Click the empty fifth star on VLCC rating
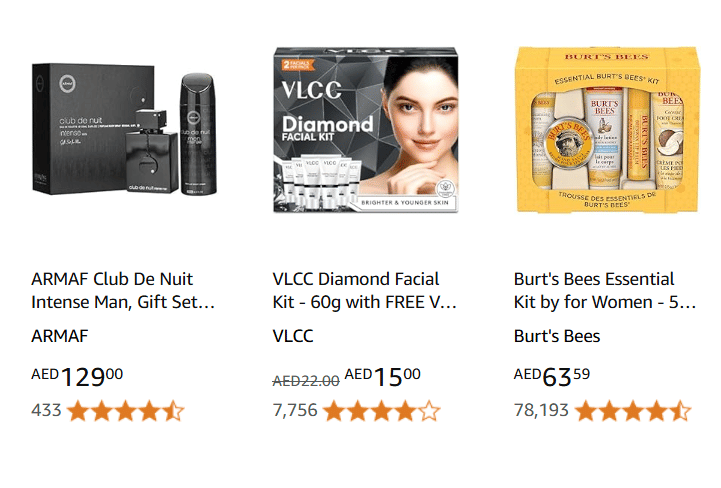 [x=429, y=410]
